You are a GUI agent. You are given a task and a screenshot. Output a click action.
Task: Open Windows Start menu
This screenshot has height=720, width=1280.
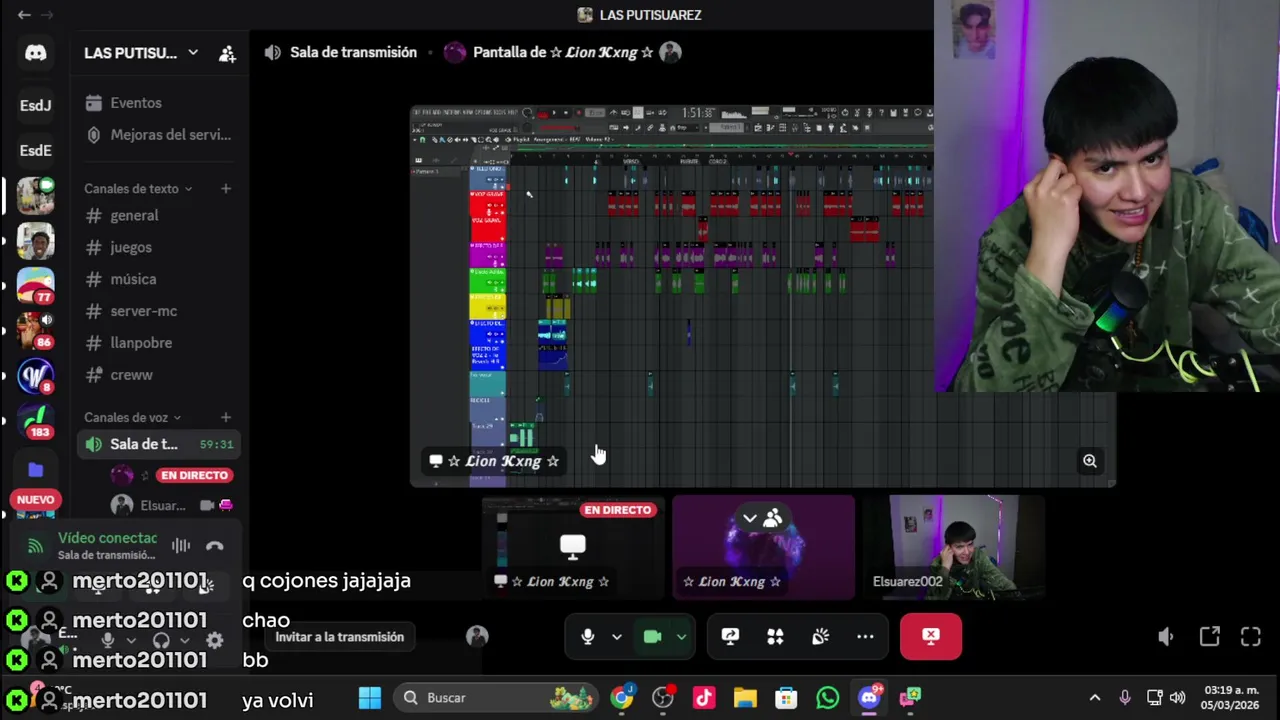coord(370,698)
